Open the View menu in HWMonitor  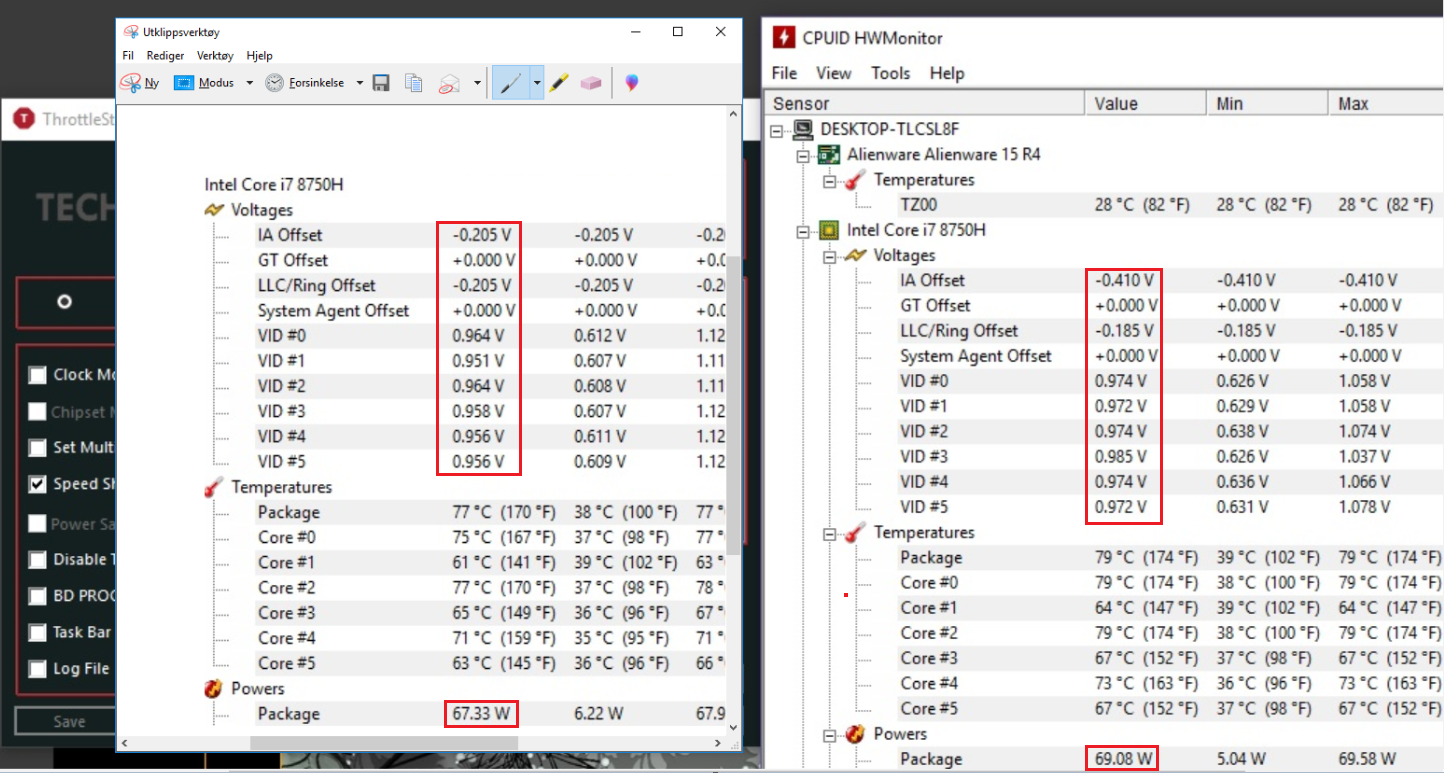833,73
